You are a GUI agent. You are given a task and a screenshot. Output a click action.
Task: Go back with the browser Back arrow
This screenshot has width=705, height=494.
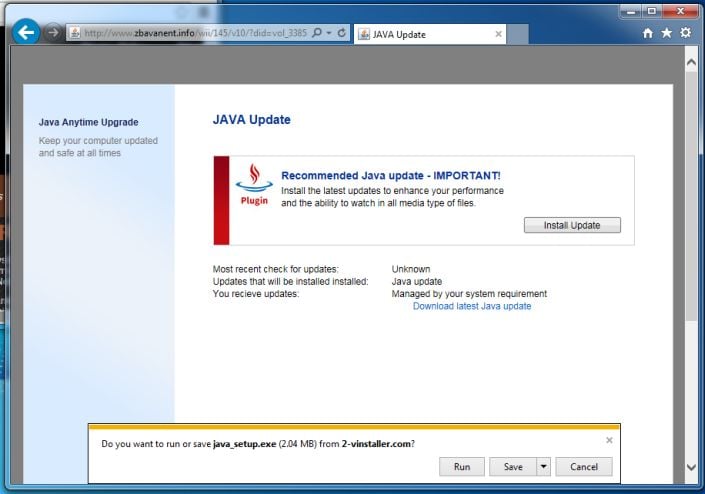[26, 32]
